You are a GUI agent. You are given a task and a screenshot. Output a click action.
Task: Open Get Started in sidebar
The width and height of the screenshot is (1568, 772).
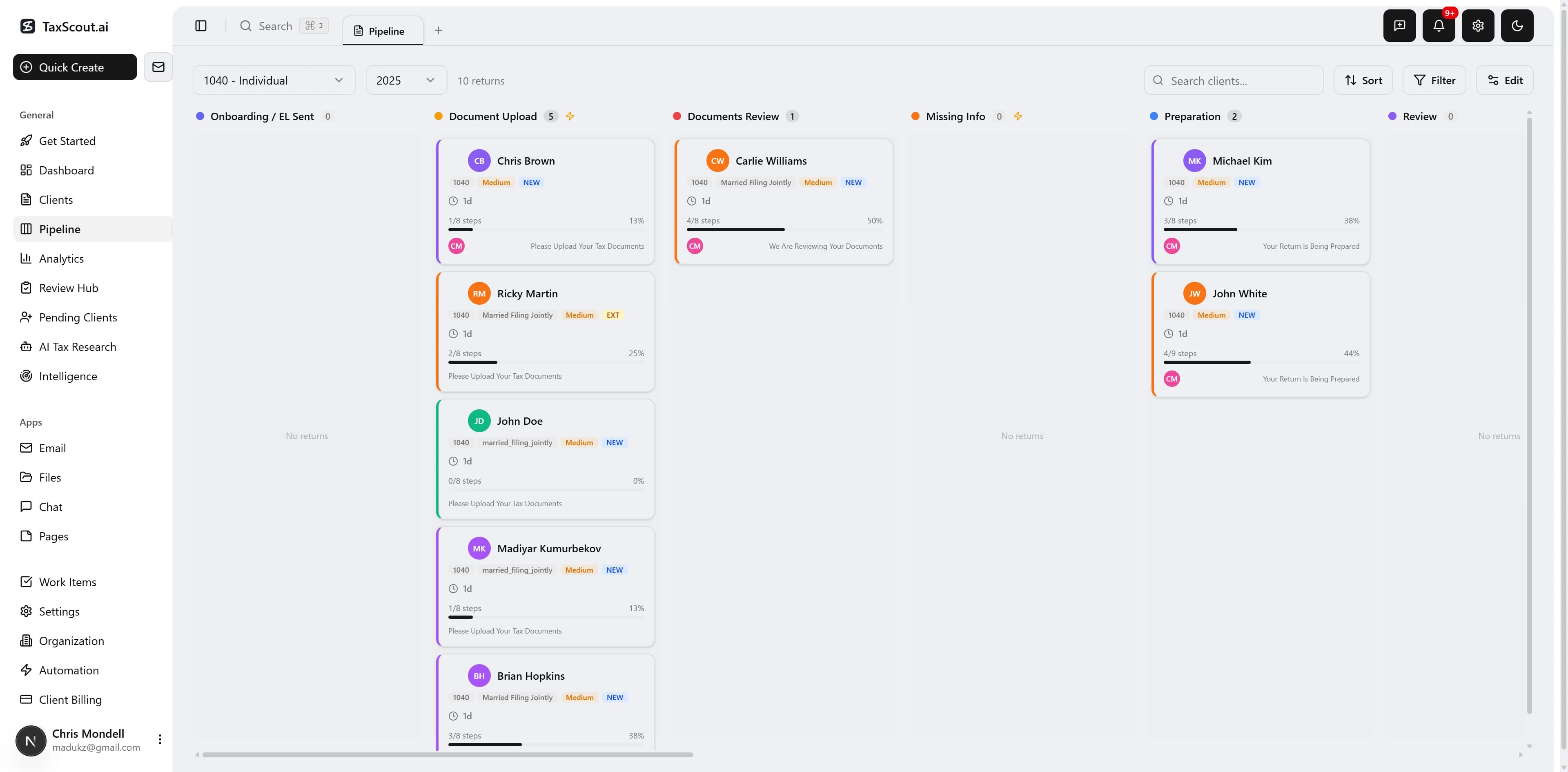pos(93,141)
